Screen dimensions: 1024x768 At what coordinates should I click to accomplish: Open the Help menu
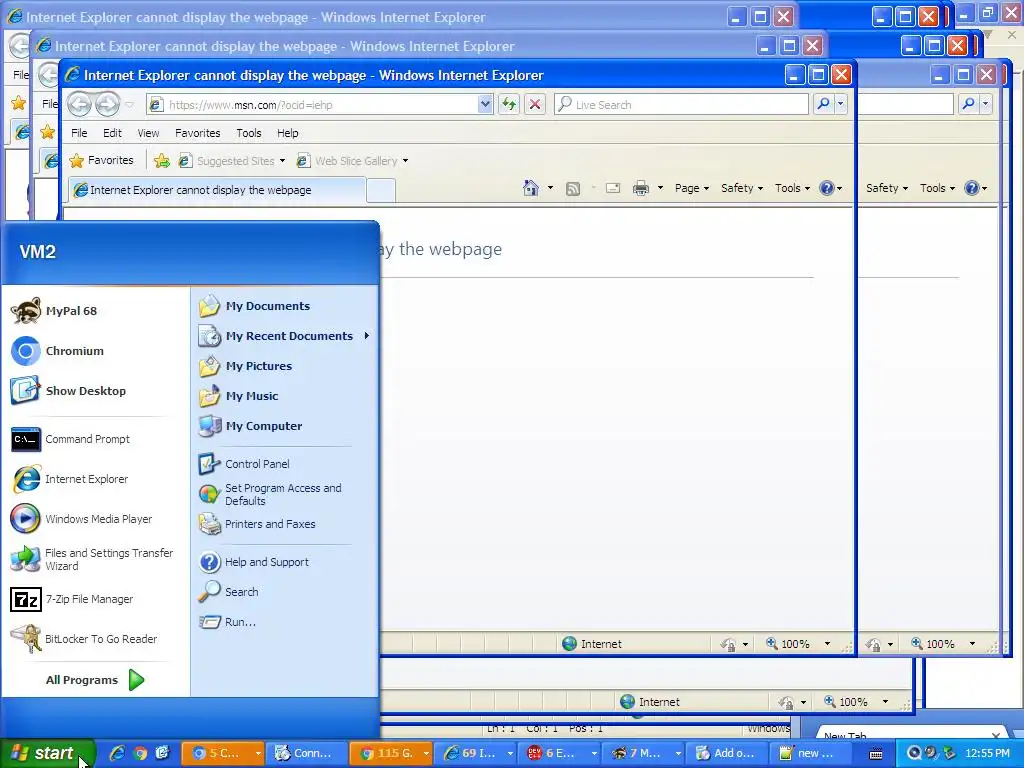click(287, 133)
